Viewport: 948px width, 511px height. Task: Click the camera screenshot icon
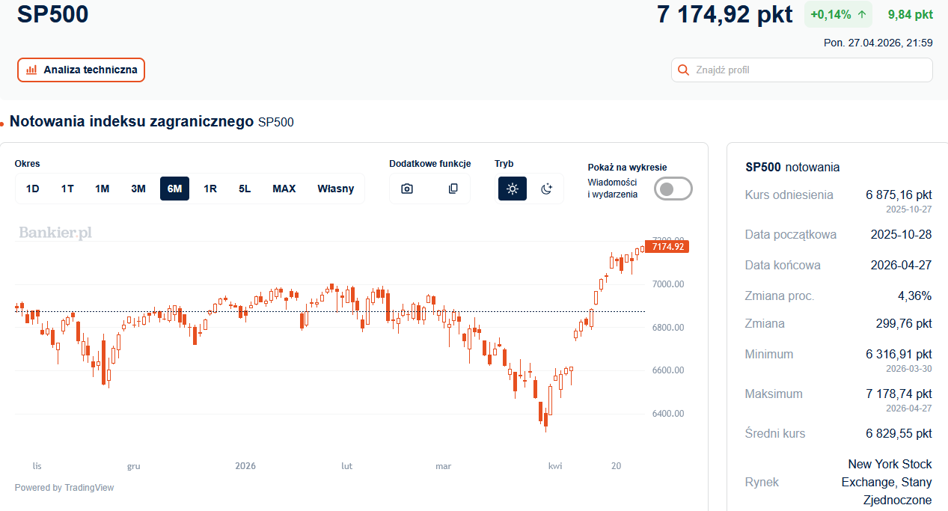click(x=407, y=189)
